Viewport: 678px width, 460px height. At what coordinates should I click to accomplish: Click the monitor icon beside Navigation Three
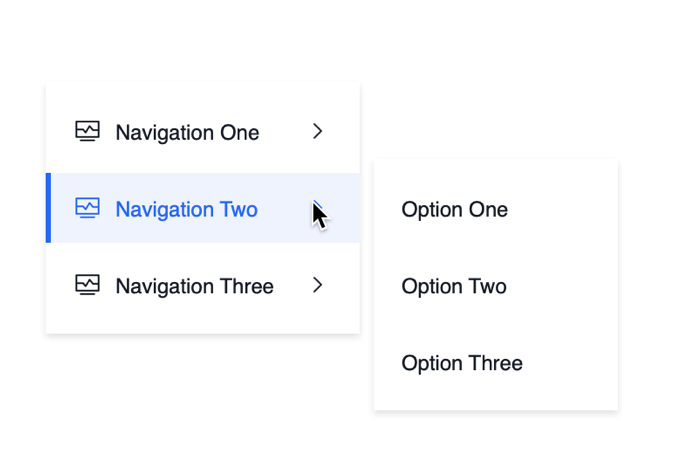pos(88,286)
